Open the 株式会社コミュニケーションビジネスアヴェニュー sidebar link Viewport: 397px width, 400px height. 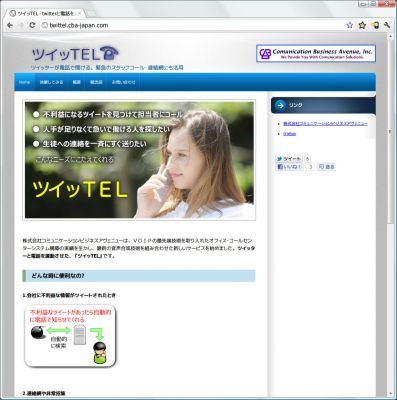(325, 124)
